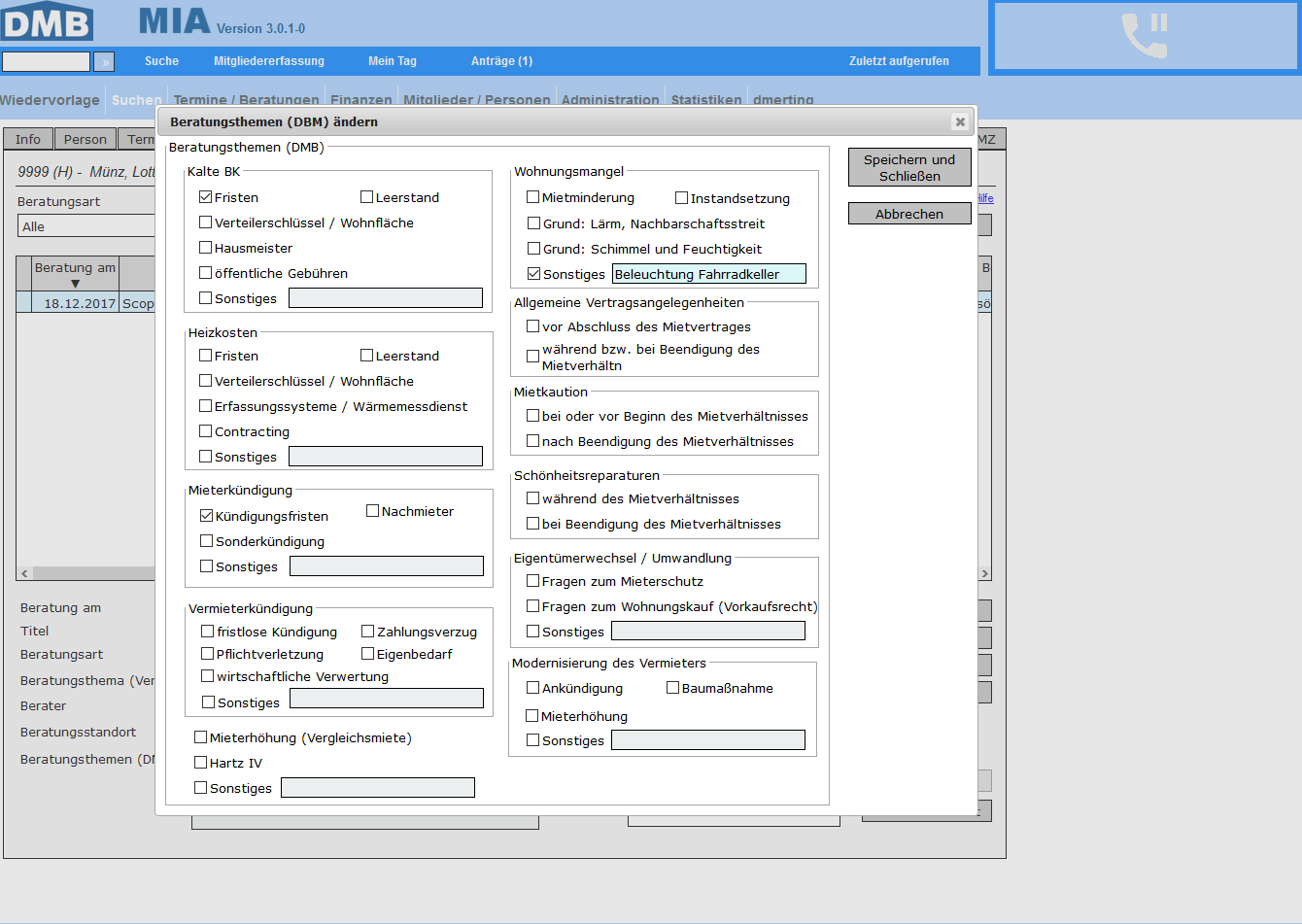Image resolution: width=1302 pixels, height=924 pixels.
Task: Tick Pflichtverletzung checkbox
Action: coord(208,653)
